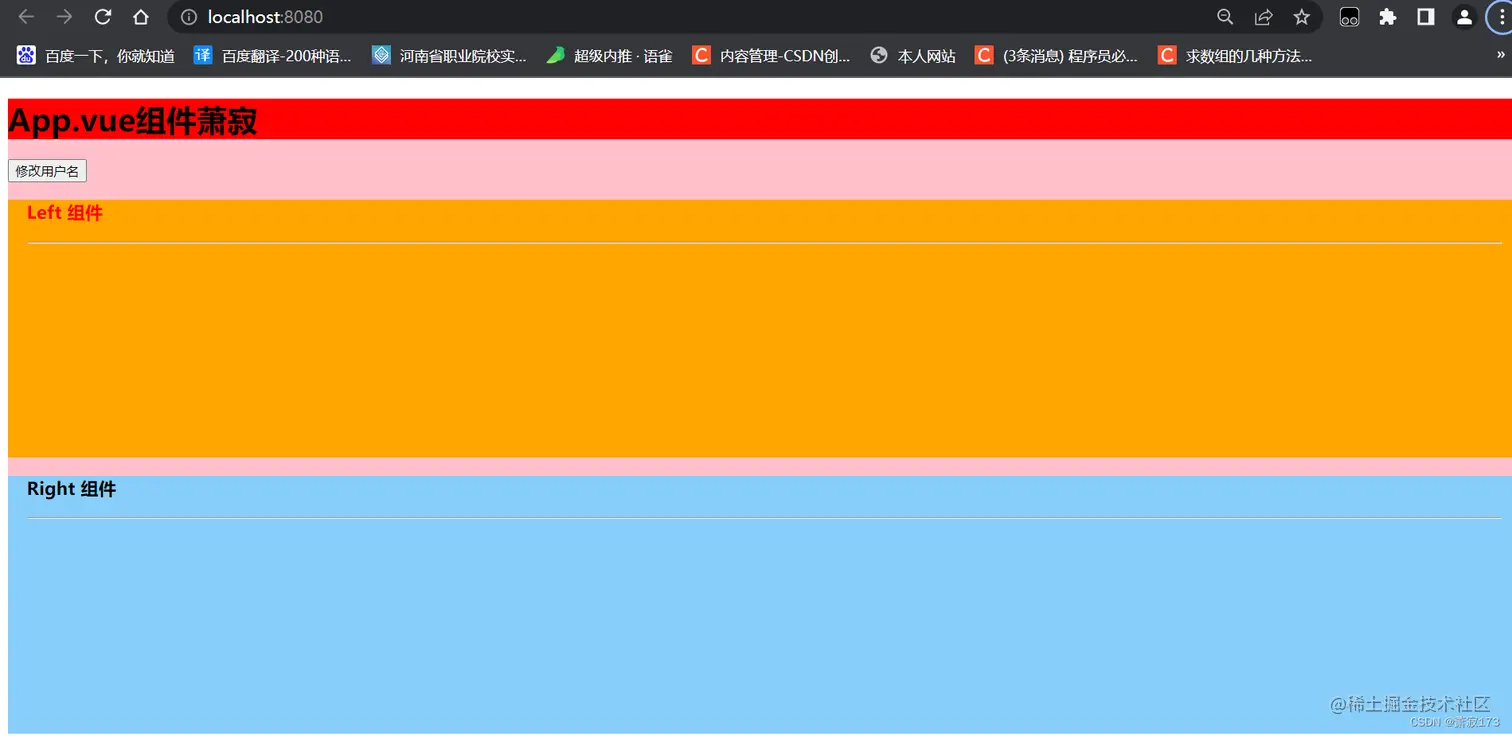Screen dimensions: 1512x736
Task: Open the Tampermonkey-style extension icon
Action: pos(1349,17)
